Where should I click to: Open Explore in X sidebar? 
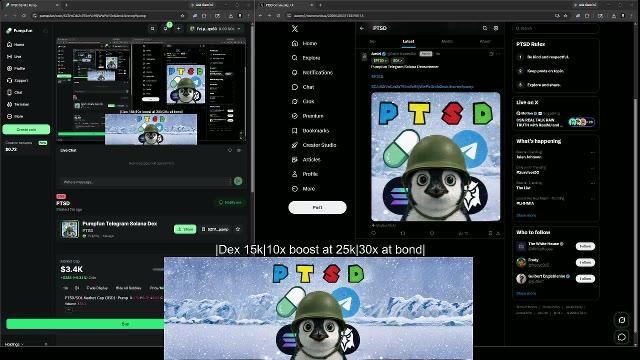306,58
